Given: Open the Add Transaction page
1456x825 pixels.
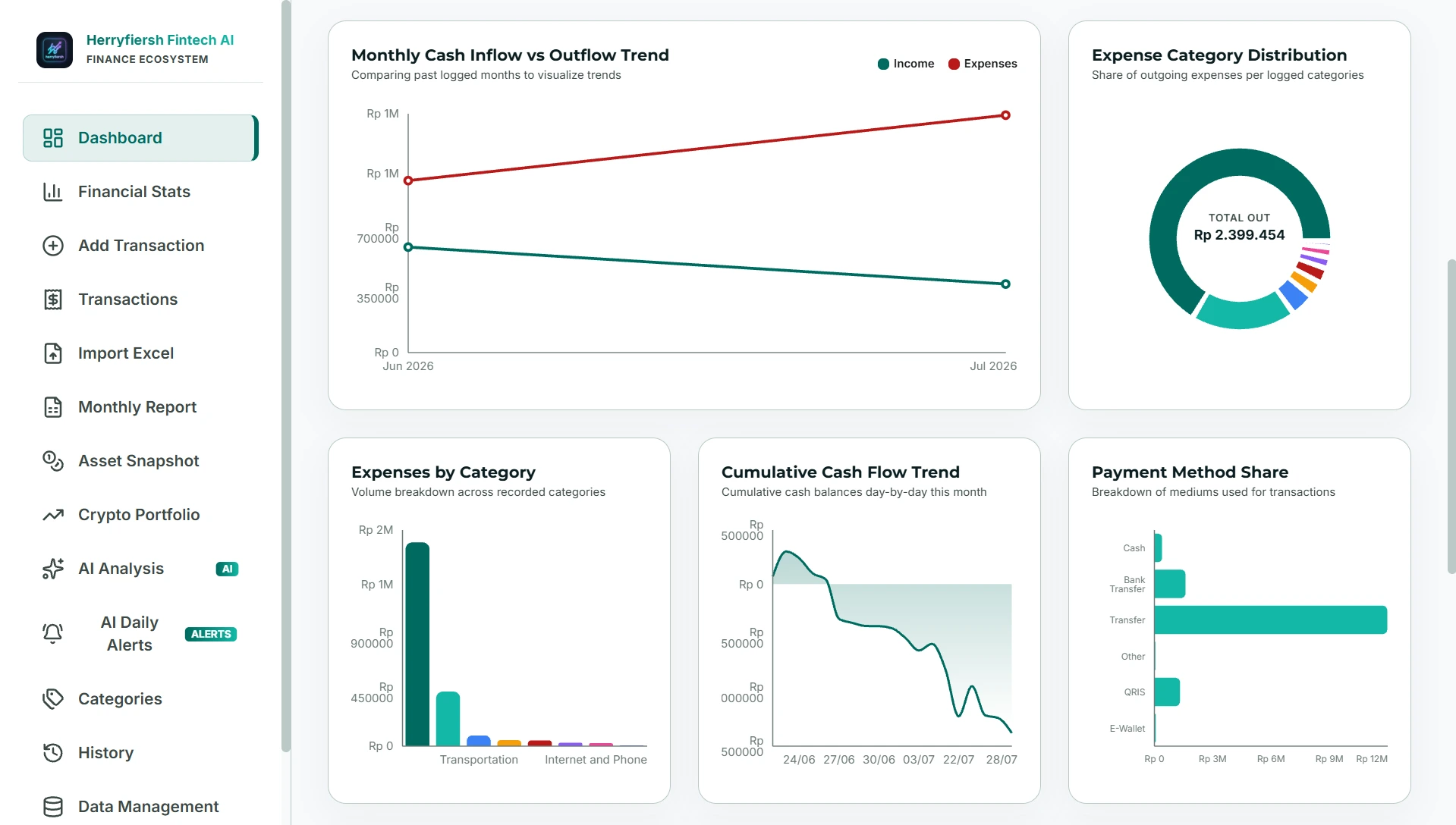Looking at the screenshot, I should click(x=140, y=246).
